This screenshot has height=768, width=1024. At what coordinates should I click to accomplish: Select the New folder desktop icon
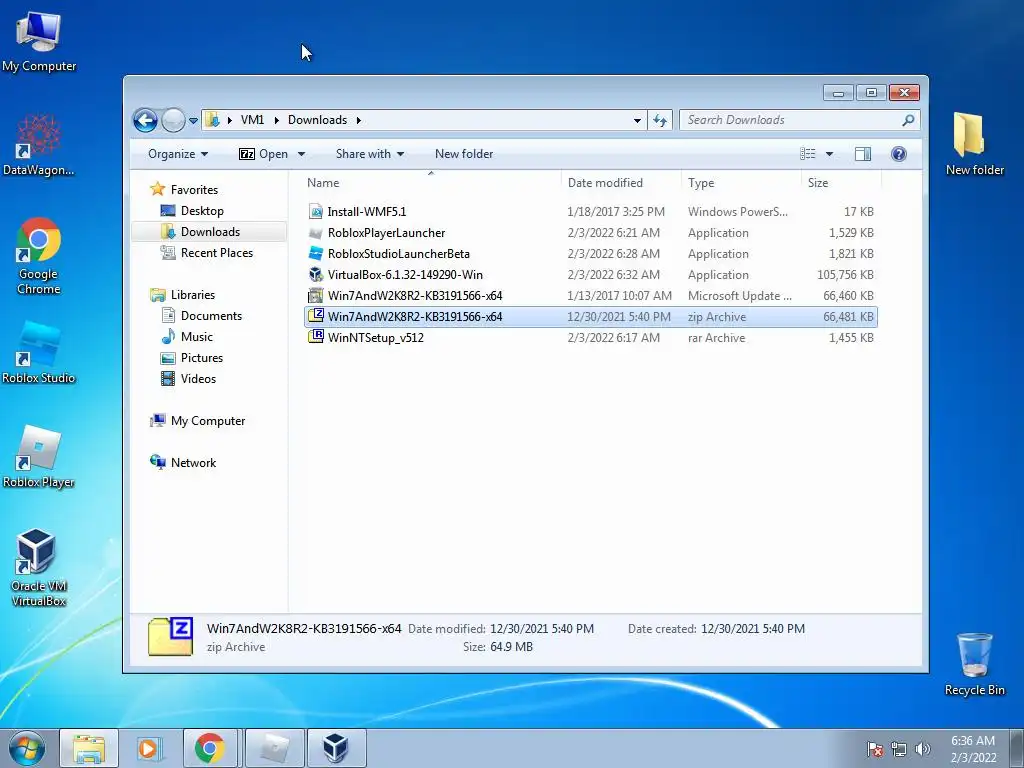[974, 144]
